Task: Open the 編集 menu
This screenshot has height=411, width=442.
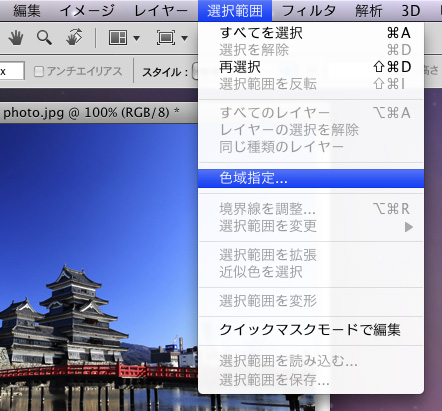Action: (x=27, y=11)
